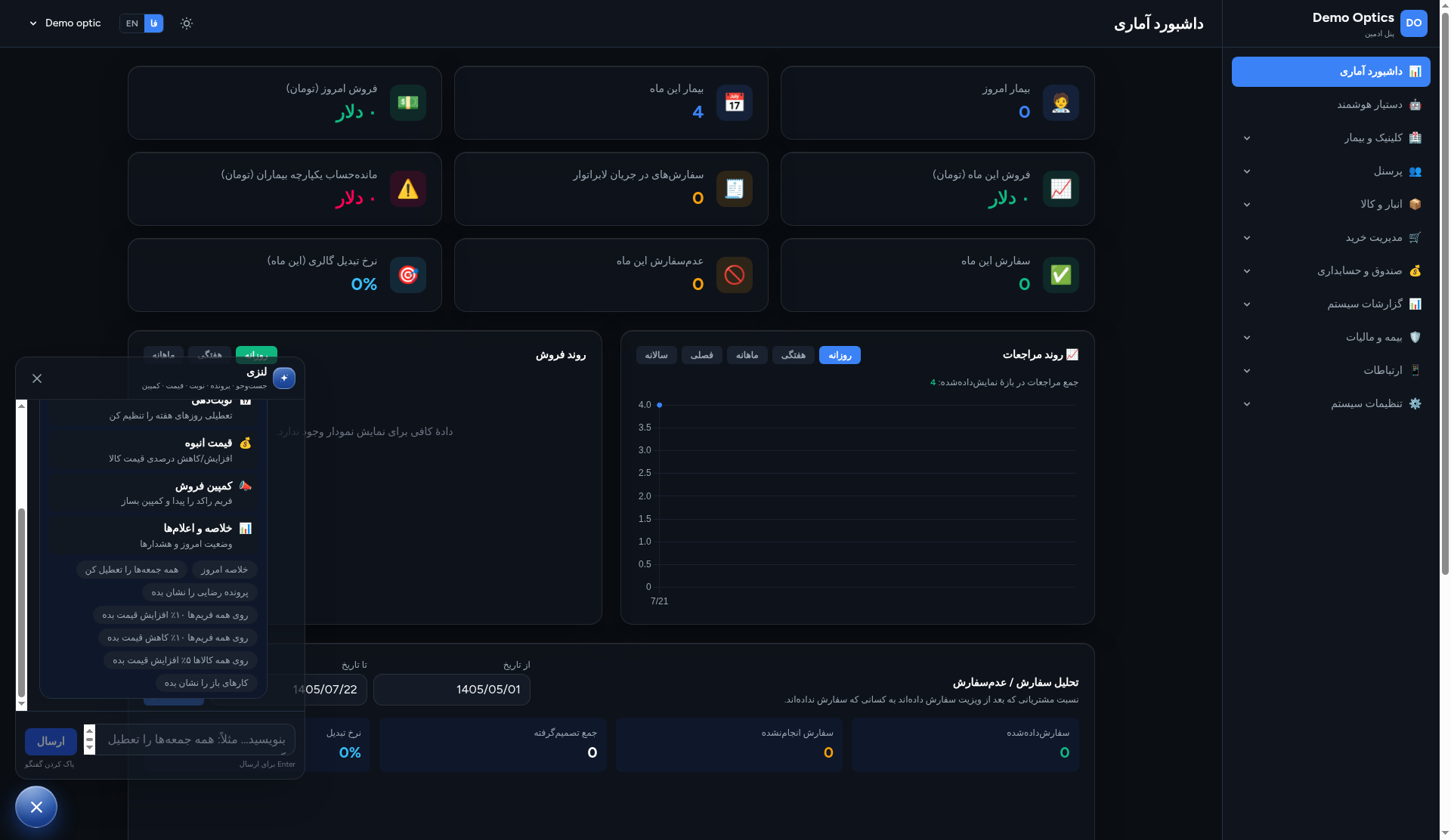Click the chart icon on monthly sales card

1060,189
